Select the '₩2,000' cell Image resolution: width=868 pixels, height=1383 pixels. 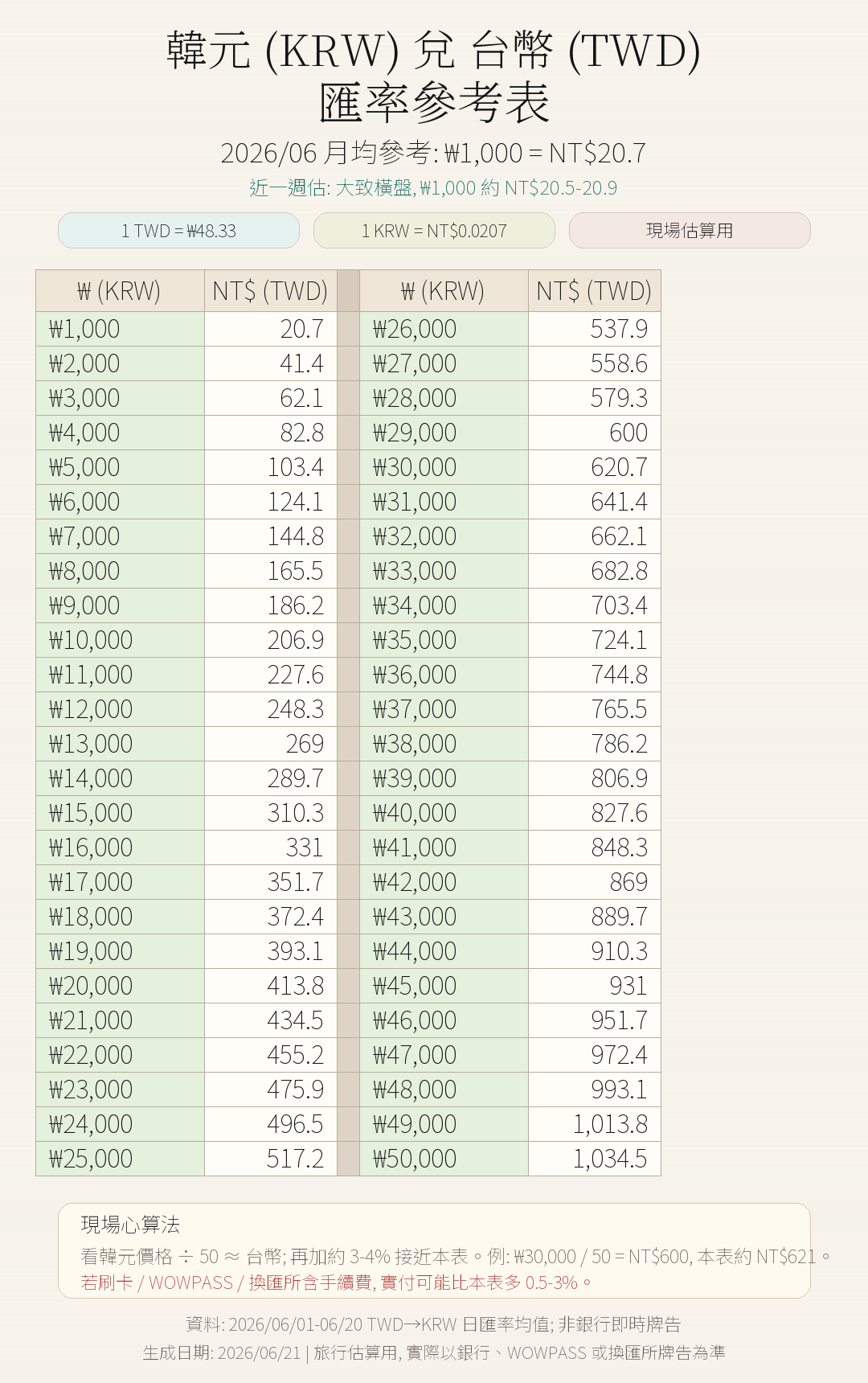tap(121, 363)
